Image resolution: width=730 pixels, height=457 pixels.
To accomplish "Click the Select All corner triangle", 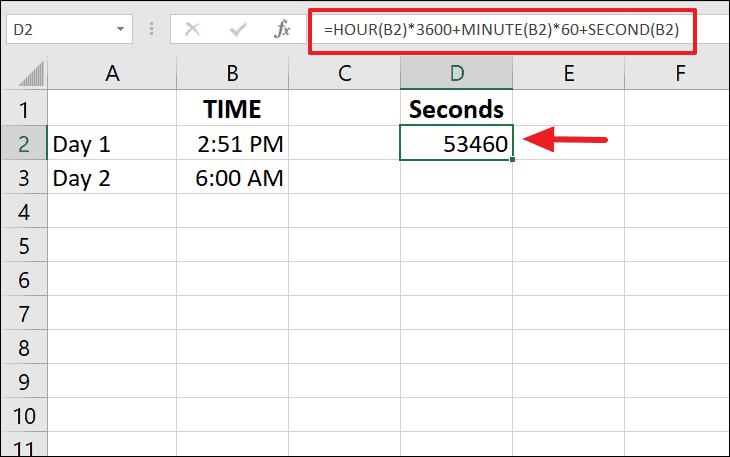I will coord(32,74).
